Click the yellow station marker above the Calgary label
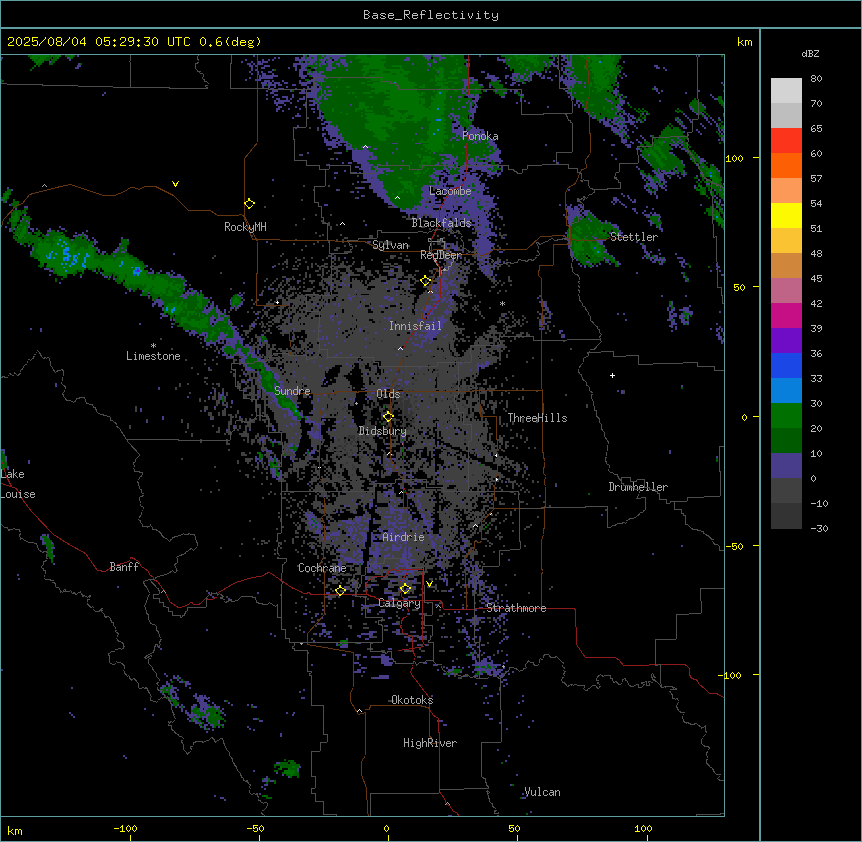 (405, 589)
